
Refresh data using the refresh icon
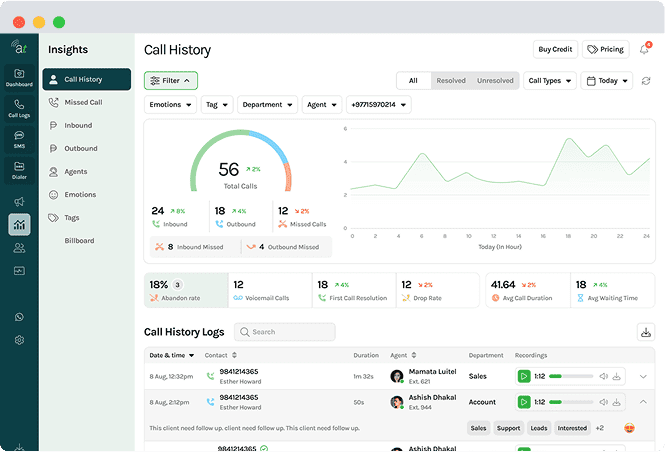(x=646, y=81)
